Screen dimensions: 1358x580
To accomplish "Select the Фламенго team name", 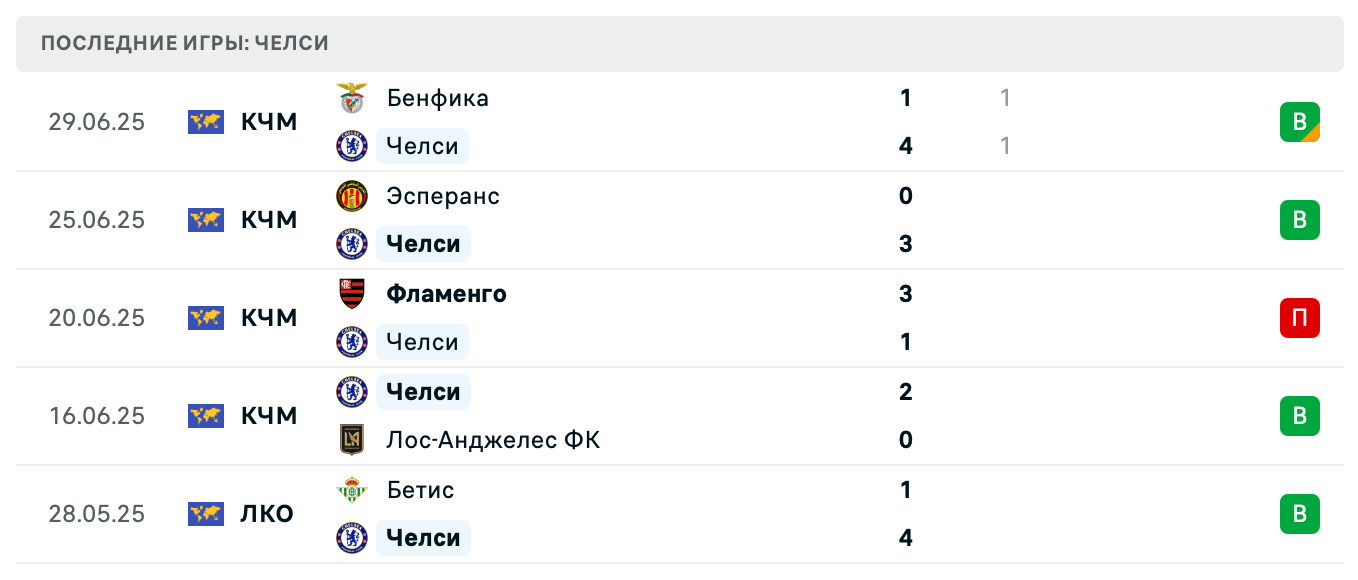I will [446, 294].
